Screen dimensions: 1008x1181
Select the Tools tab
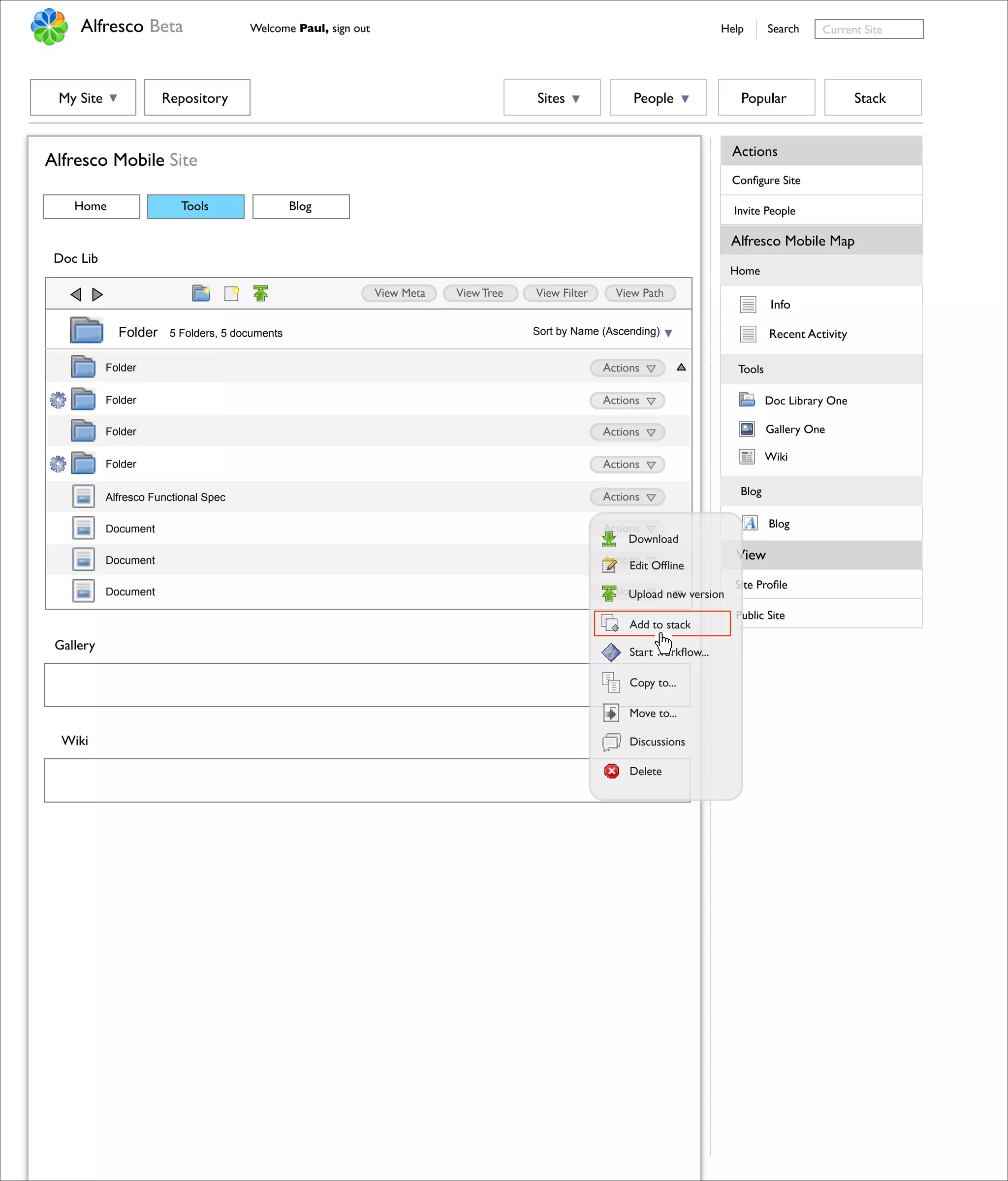[195, 206]
